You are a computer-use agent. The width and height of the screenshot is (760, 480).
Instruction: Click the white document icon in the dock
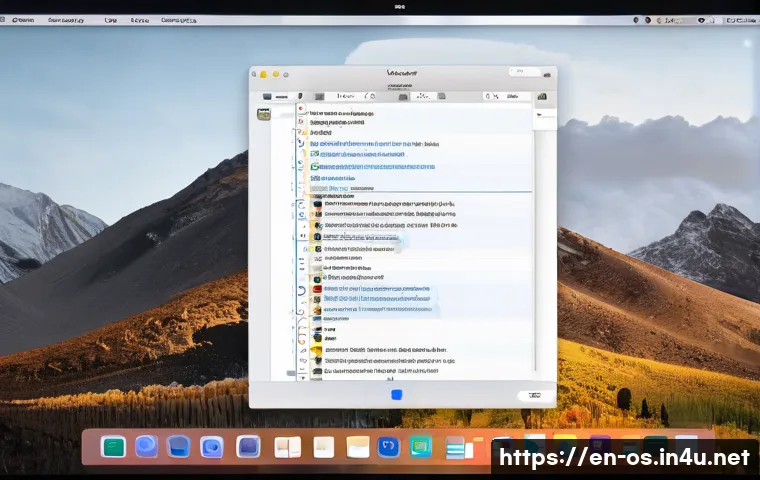click(x=323, y=447)
